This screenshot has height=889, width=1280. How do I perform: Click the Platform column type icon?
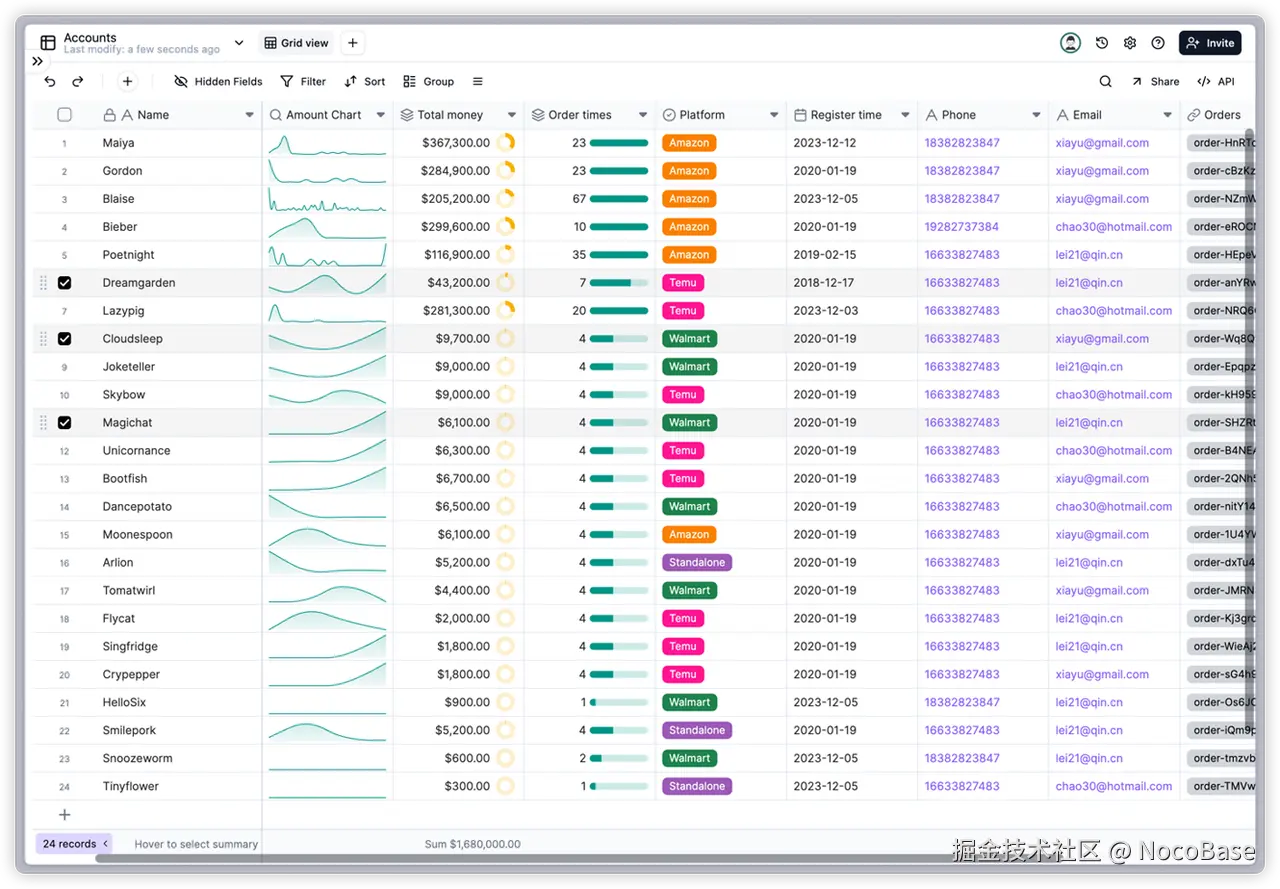(670, 115)
